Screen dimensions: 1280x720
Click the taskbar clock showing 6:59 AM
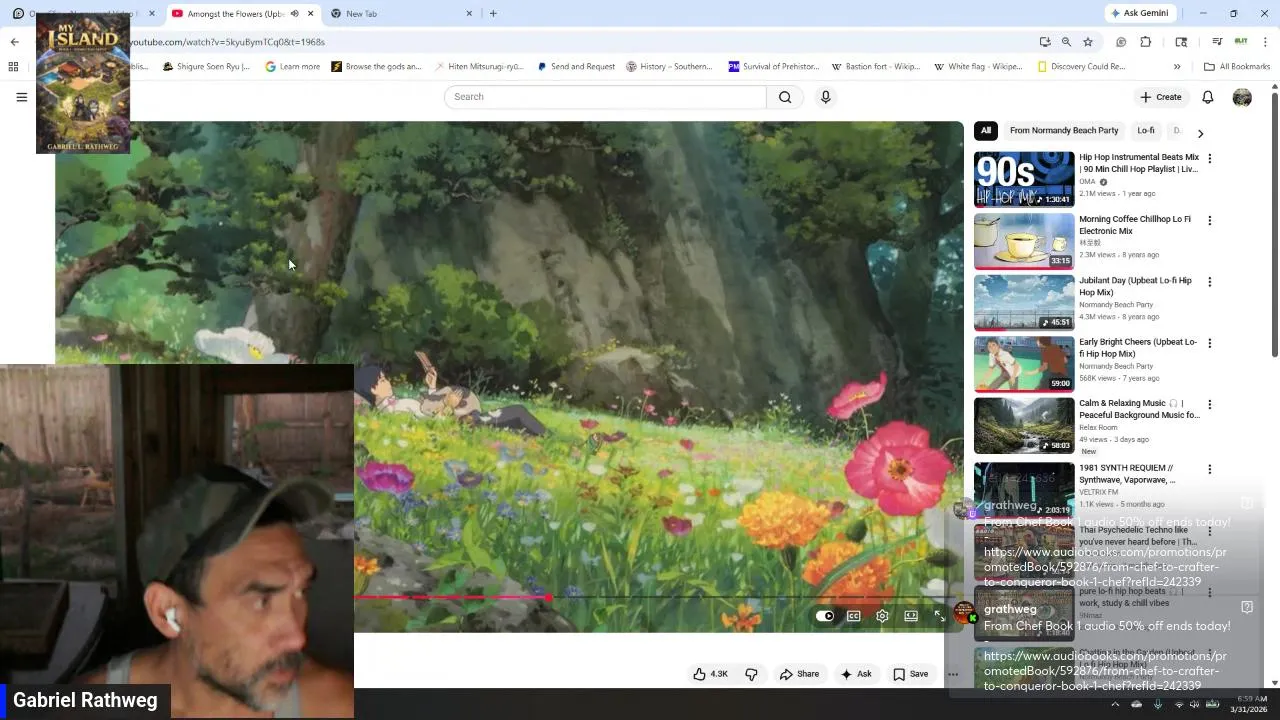(1250, 704)
